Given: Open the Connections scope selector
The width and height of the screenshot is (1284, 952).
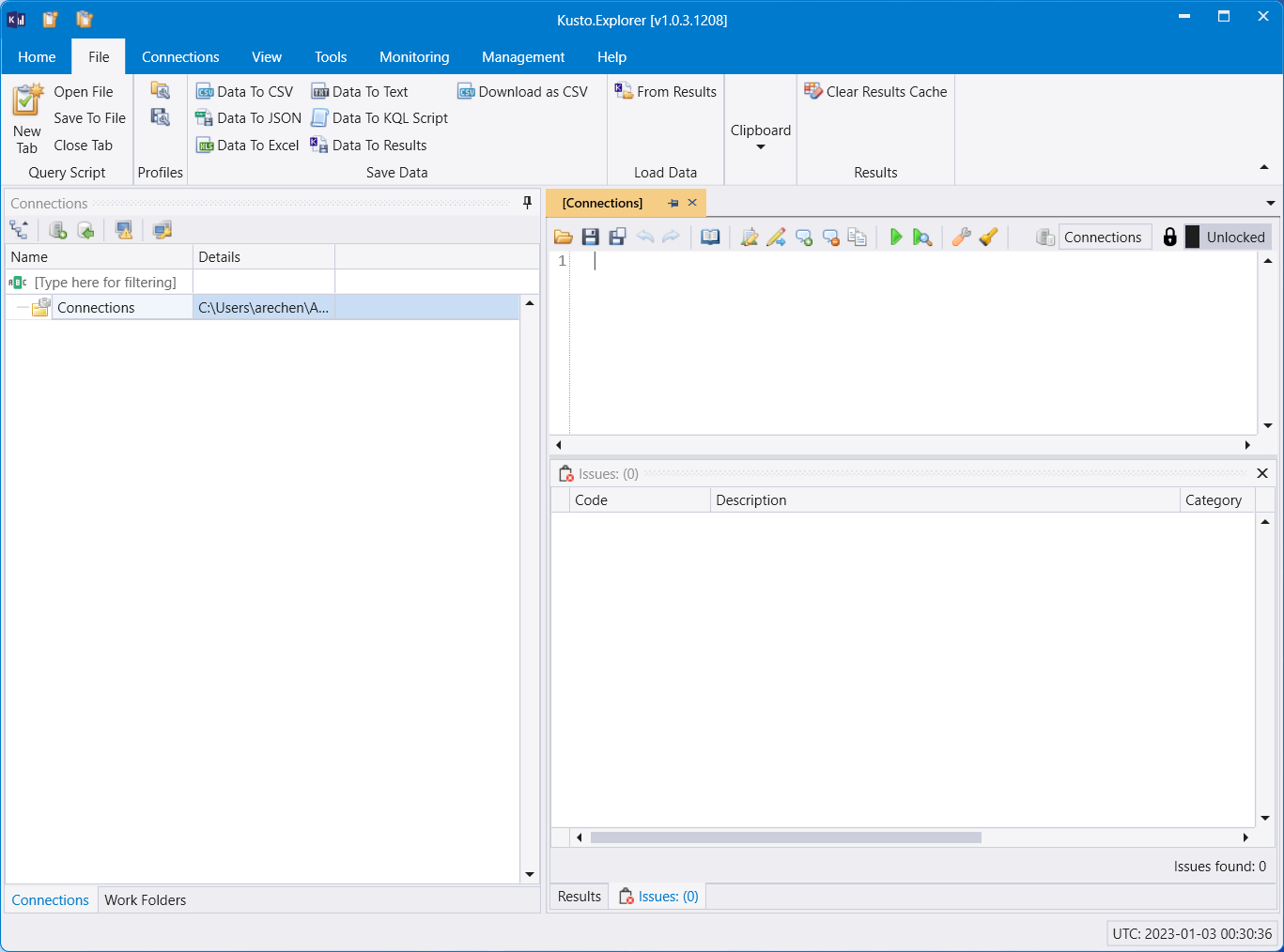Looking at the screenshot, I should 1105,238.
